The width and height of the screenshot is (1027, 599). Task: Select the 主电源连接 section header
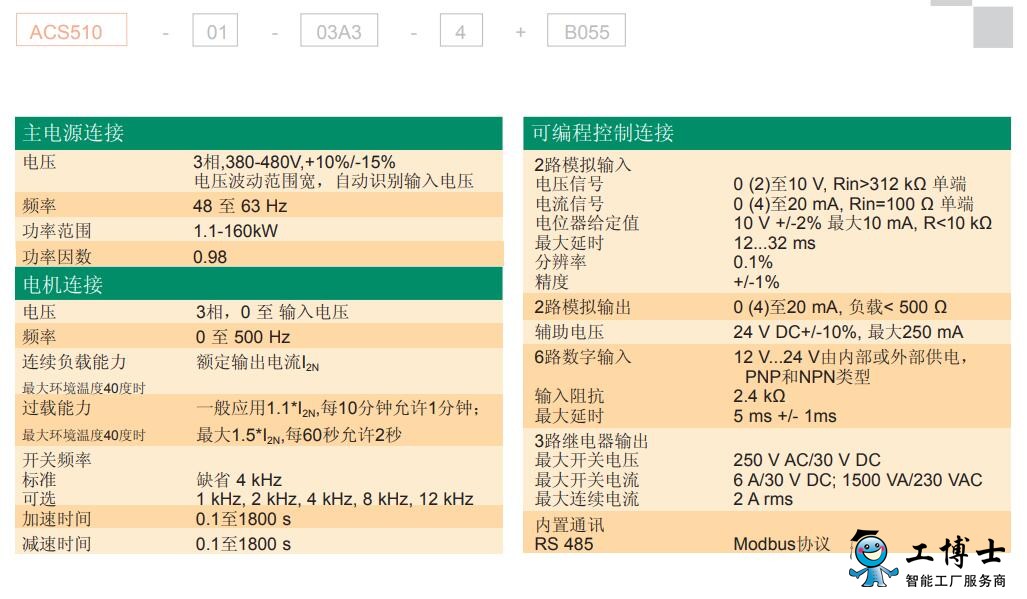[x=259, y=134]
